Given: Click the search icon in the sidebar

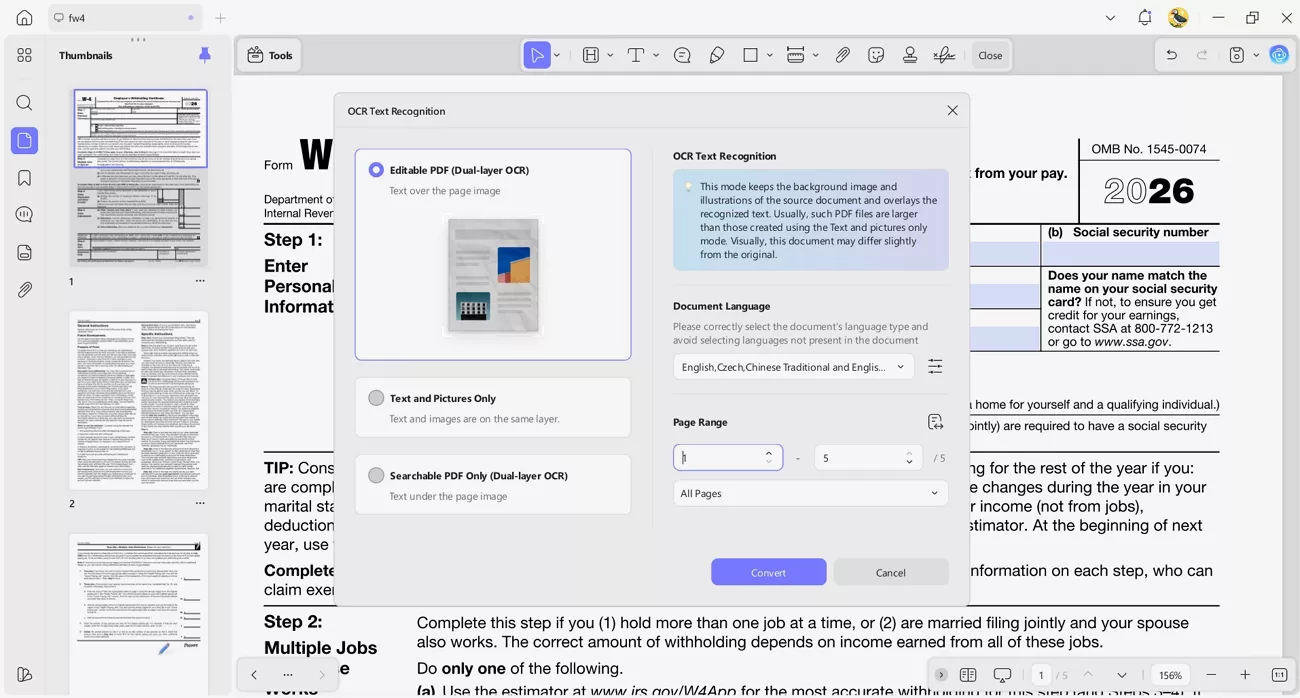Looking at the screenshot, I should [x=24, y=102].
